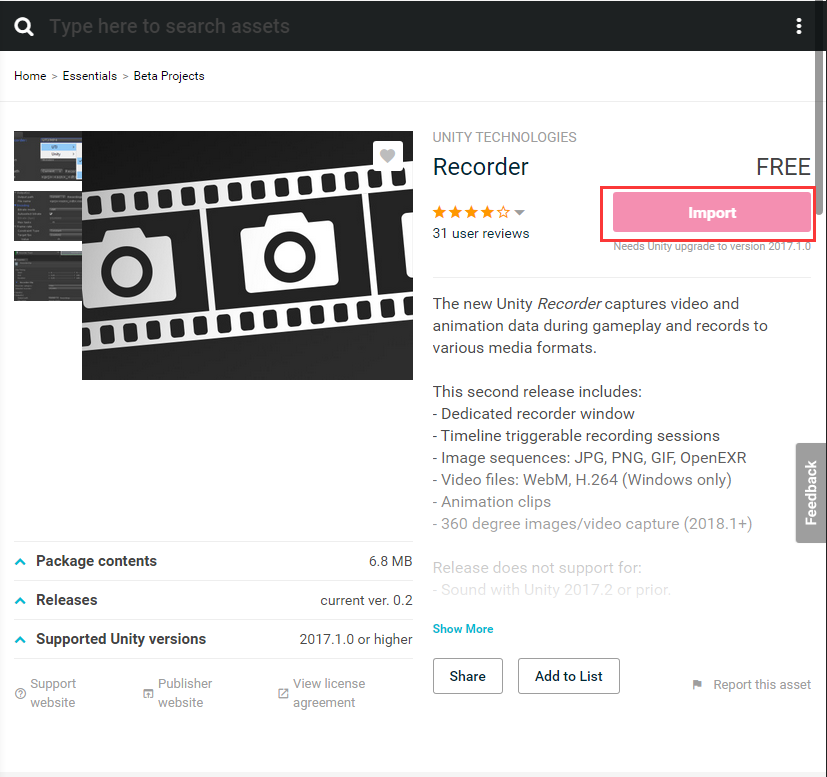The width and height of the screenshot is (827, 777).
Task: Click the FREE price label
Action: click(783, 167)
